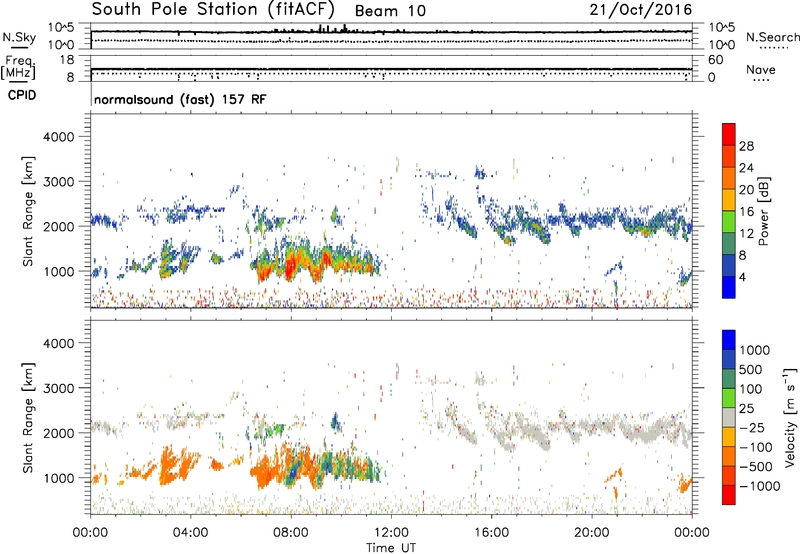Click the gray -25 to 25 velocity swatch

pyautogui.click(x=729, y=418)
